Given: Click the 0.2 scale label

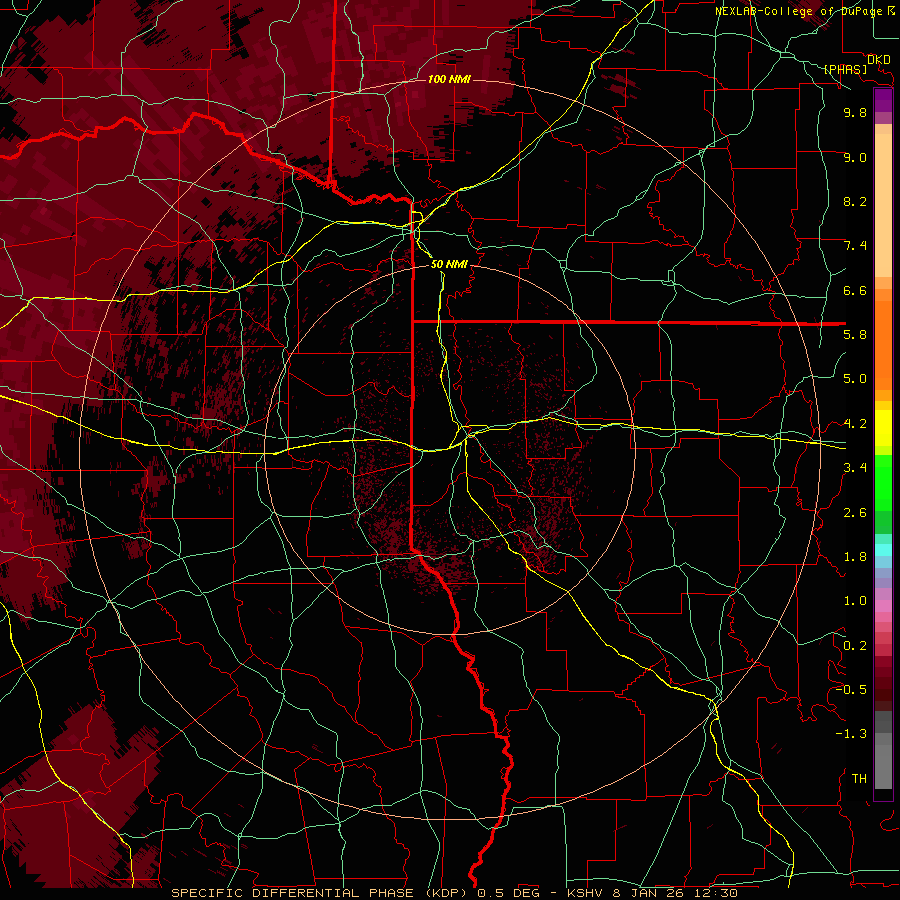Looking at the screenshot, I should pos(855,646).
